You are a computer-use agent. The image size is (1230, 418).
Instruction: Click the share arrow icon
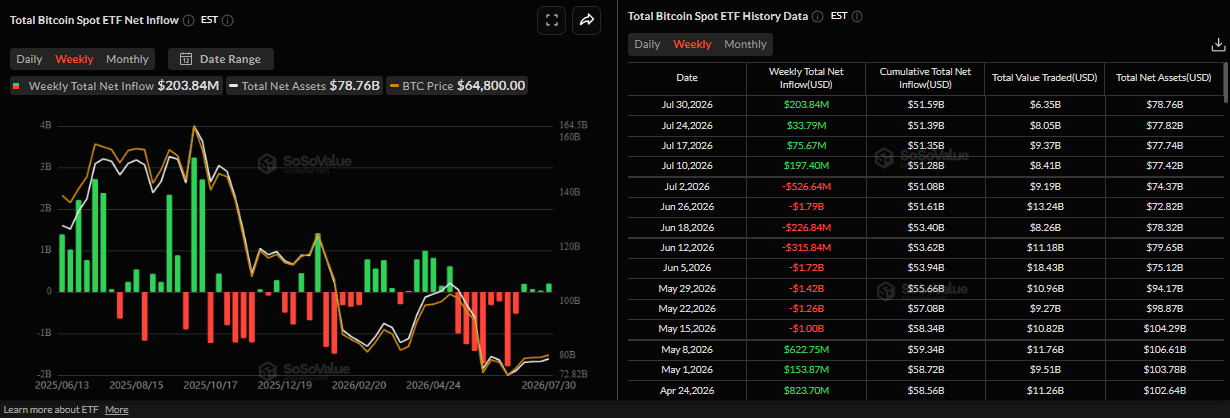(587, 19)
